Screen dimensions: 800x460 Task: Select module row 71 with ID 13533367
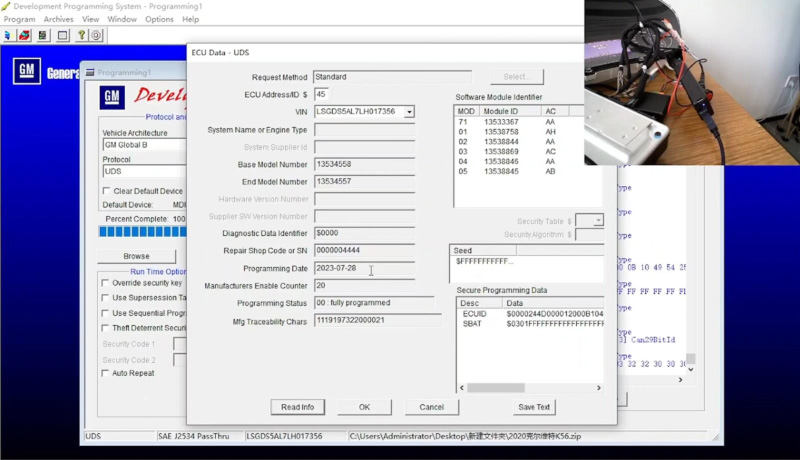click(518, 122)
